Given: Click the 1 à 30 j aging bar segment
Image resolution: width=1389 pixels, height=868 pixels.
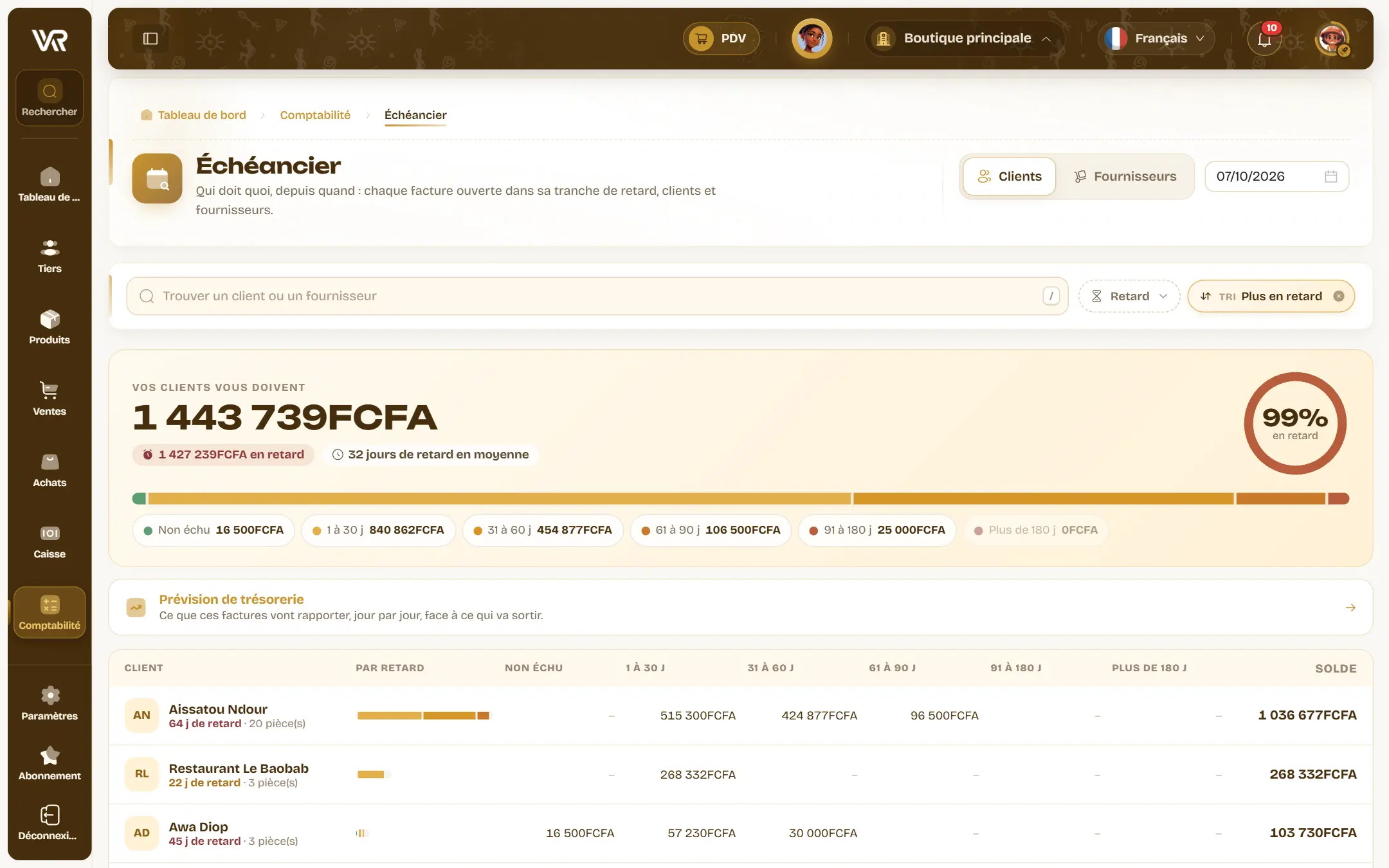Looking at the screenshot, I should [x=499, y=499].
